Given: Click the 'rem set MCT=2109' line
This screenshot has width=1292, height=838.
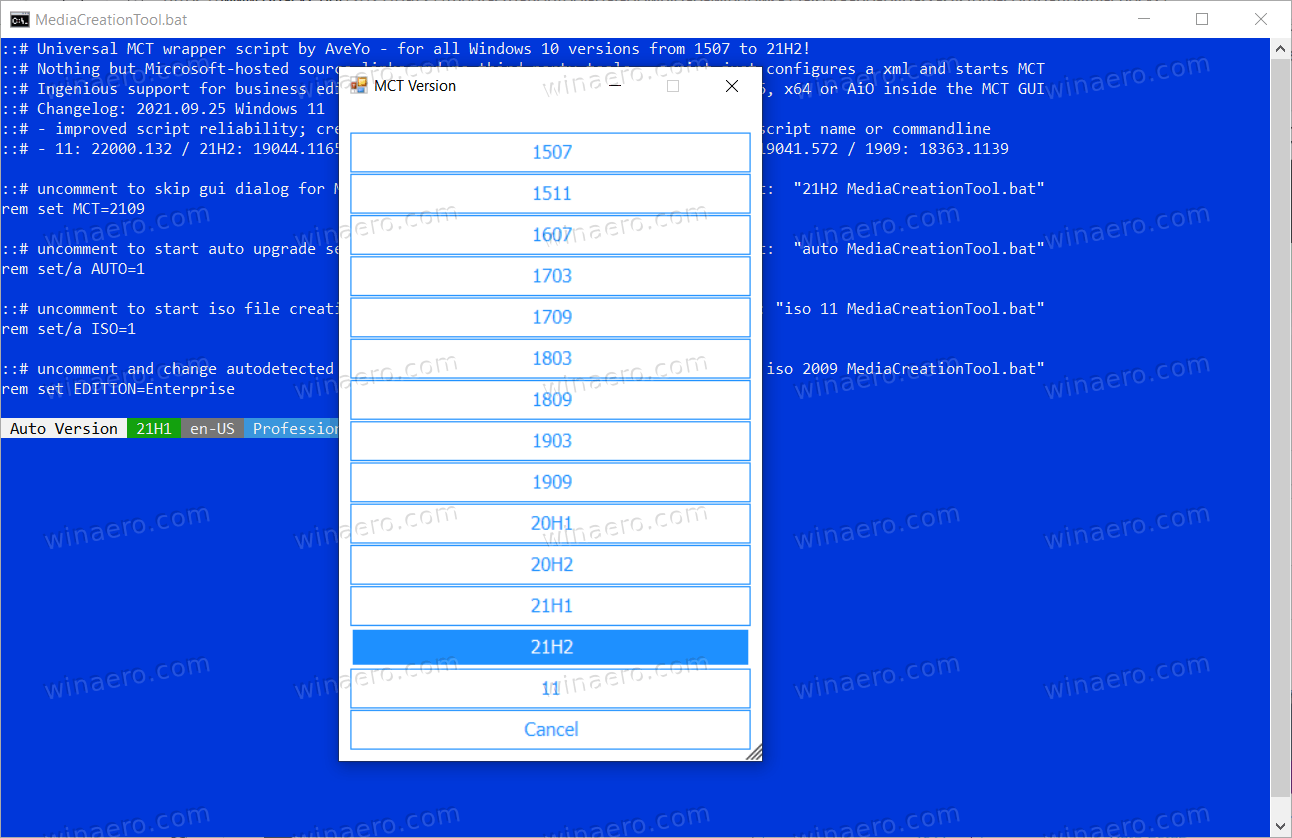Looking at the screenshot, I should click(x=73, y=209).
